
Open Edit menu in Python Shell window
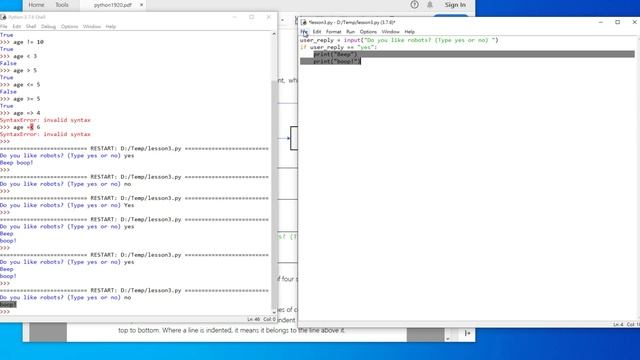coord(16,27)
